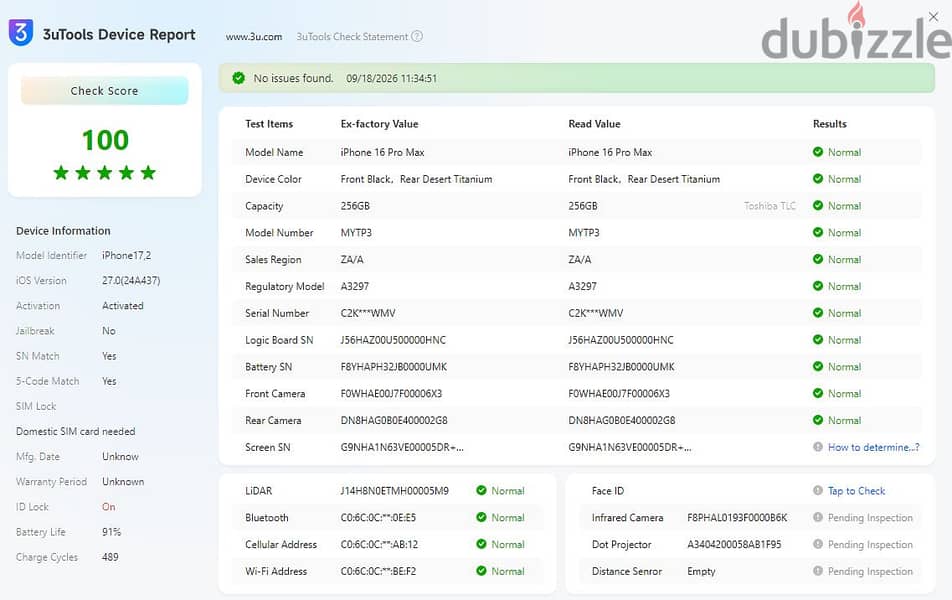
Task: Click the green check icon in Model Number row
Action: (x=818, y=232)
